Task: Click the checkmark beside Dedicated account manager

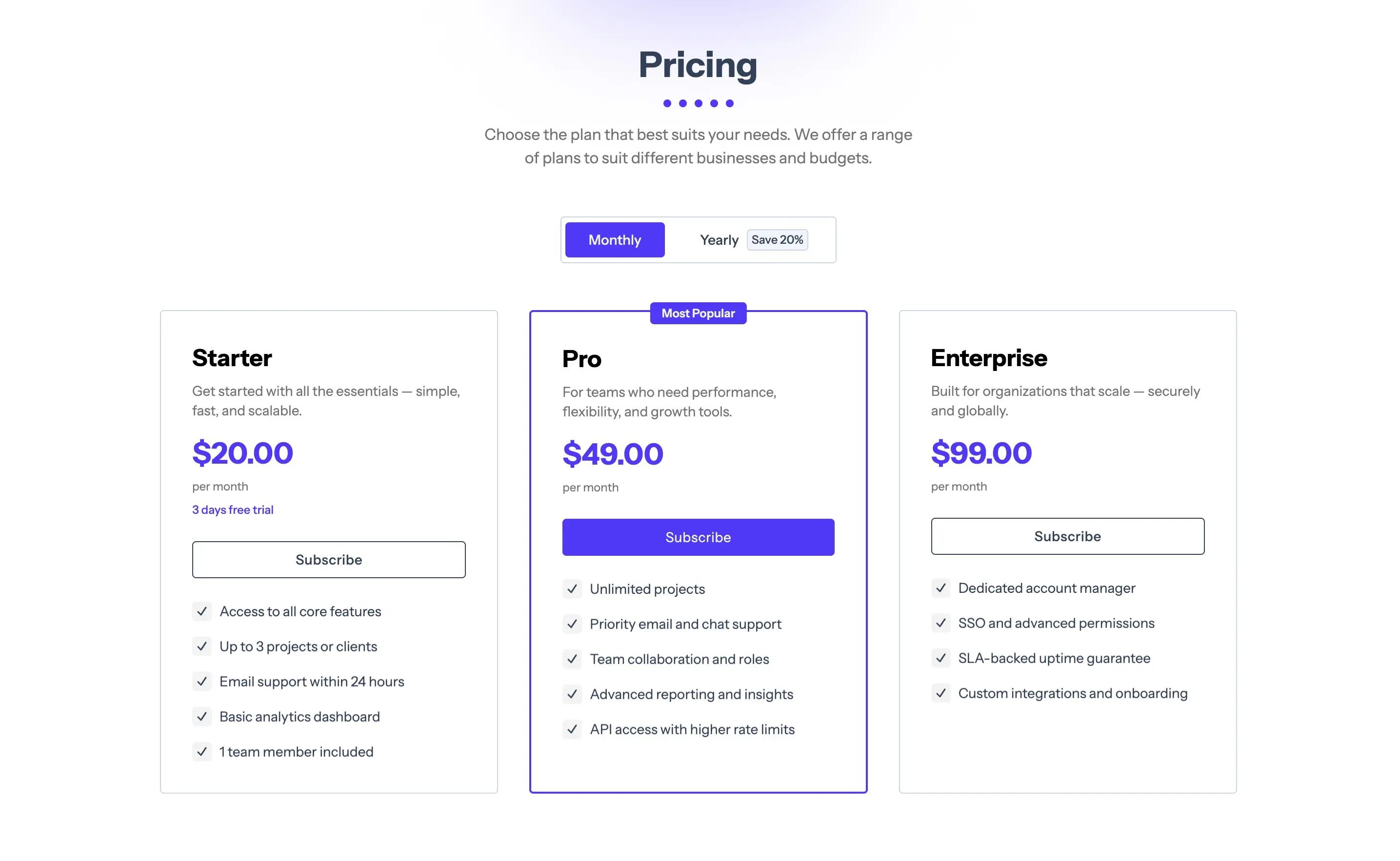Action: pyautogui.click(x=941, y=588)
